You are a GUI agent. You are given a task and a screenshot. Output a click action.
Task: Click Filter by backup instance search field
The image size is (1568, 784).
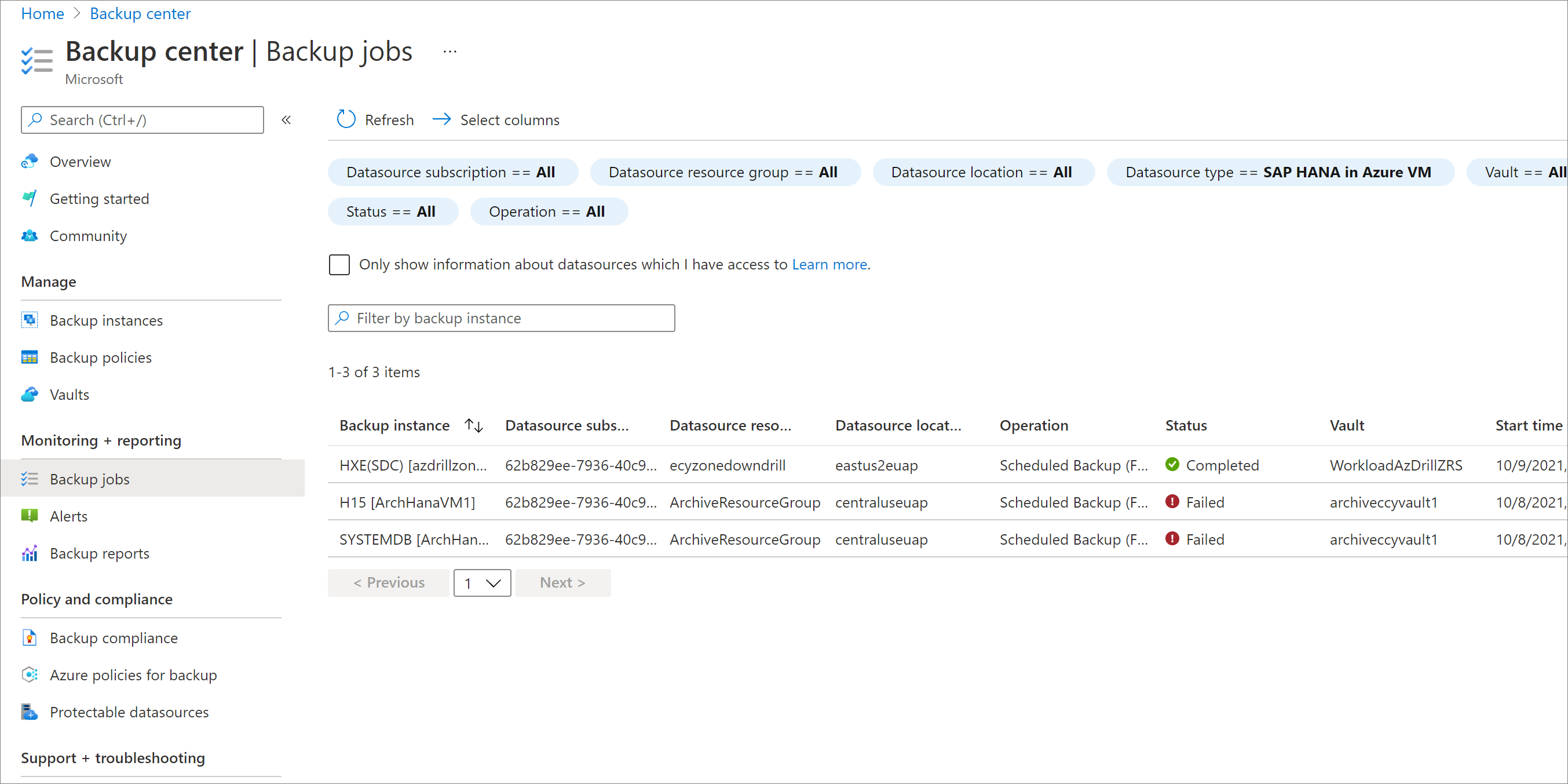point(501,318)
